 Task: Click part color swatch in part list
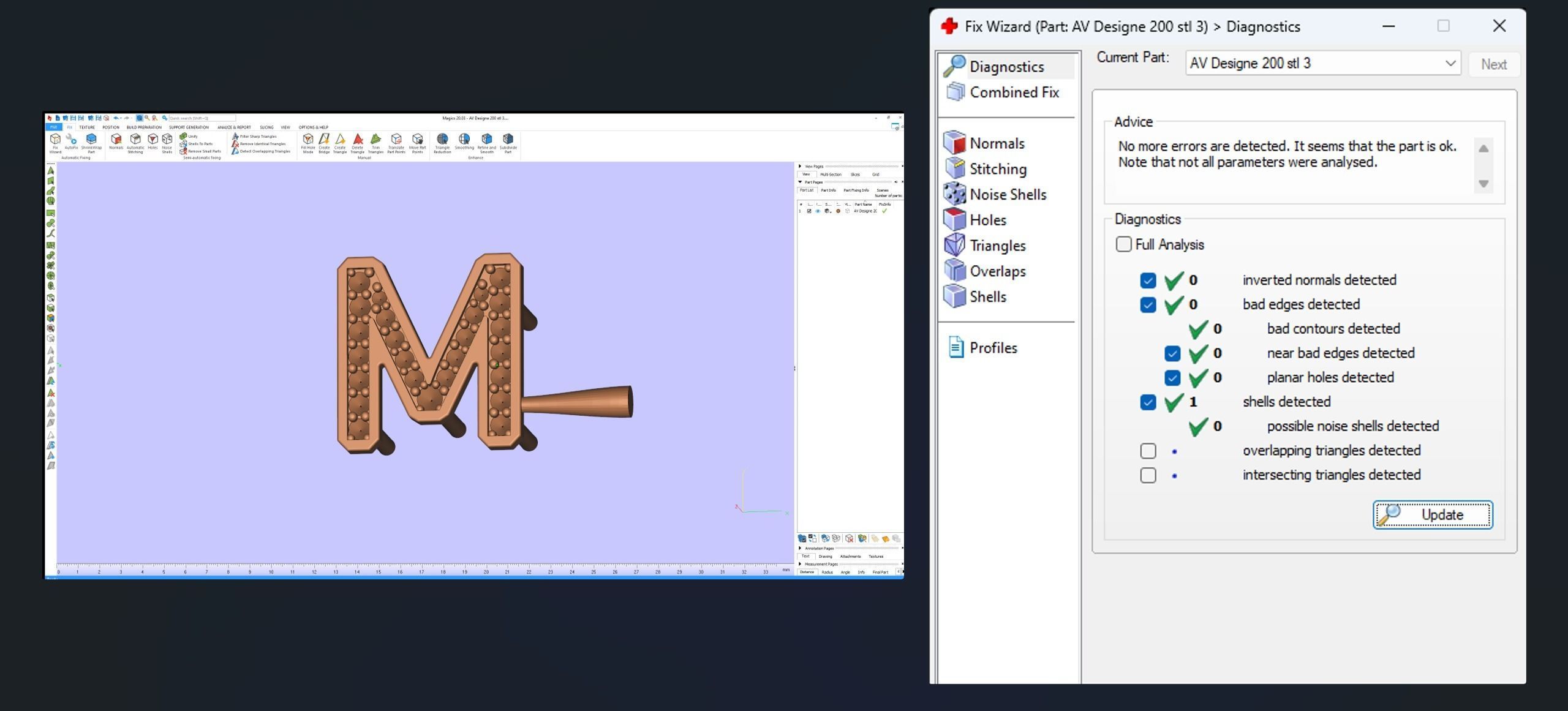(x=838, y=211)
